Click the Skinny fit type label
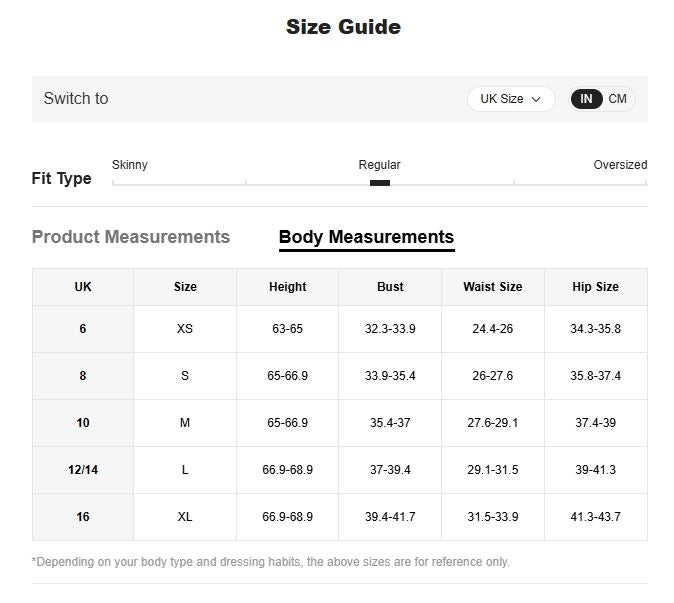The image size is (674, 603). pyautogui.click(x=130, y=165)
